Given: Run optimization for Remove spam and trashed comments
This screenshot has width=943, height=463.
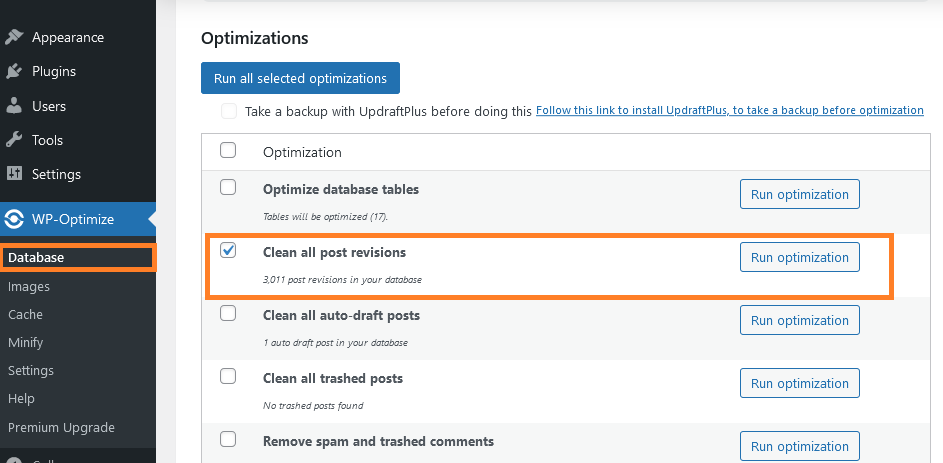Looking at the screenshot, I should (799, 446).
